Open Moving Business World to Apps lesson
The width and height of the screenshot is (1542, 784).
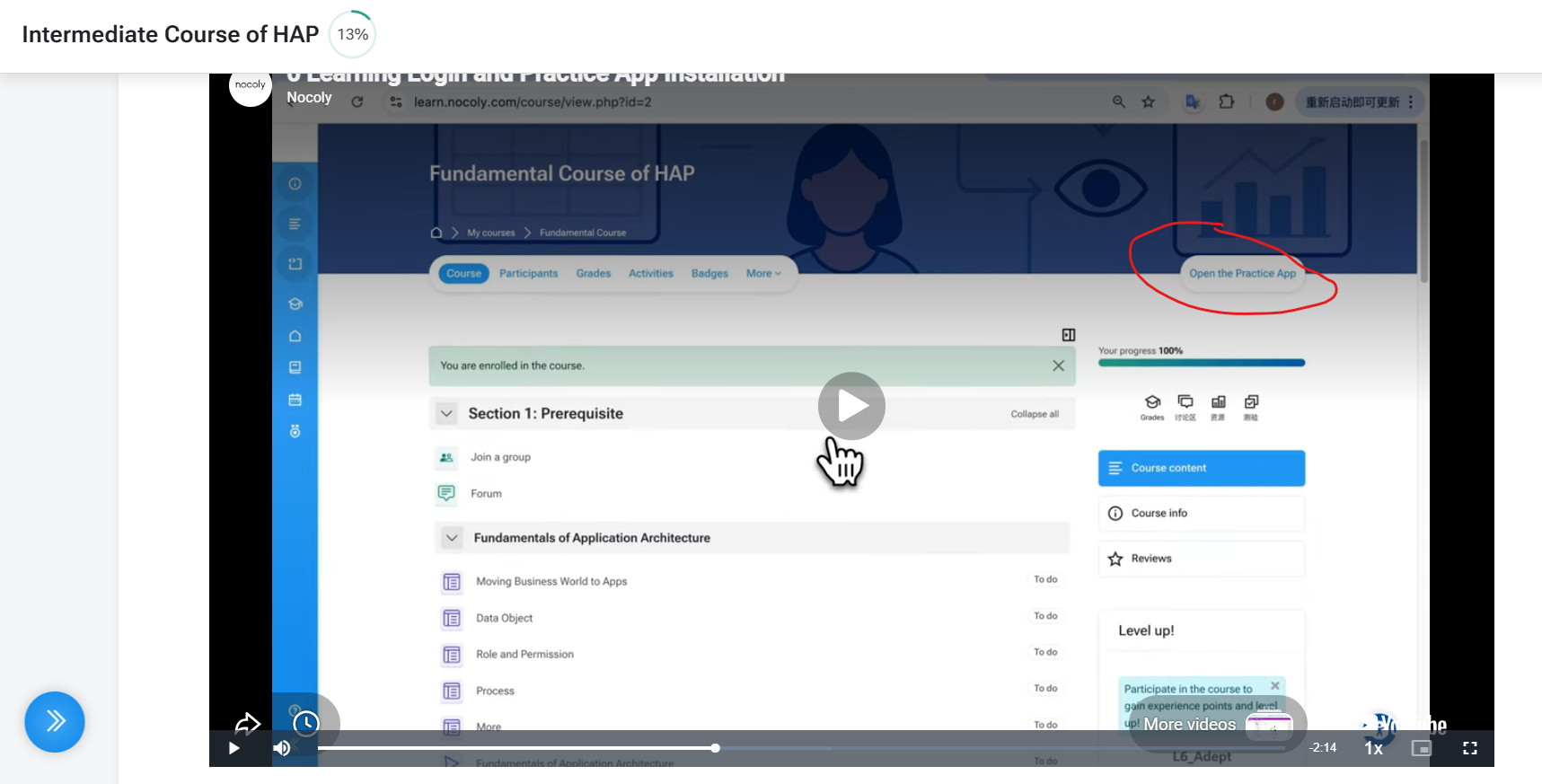point(551,582)
